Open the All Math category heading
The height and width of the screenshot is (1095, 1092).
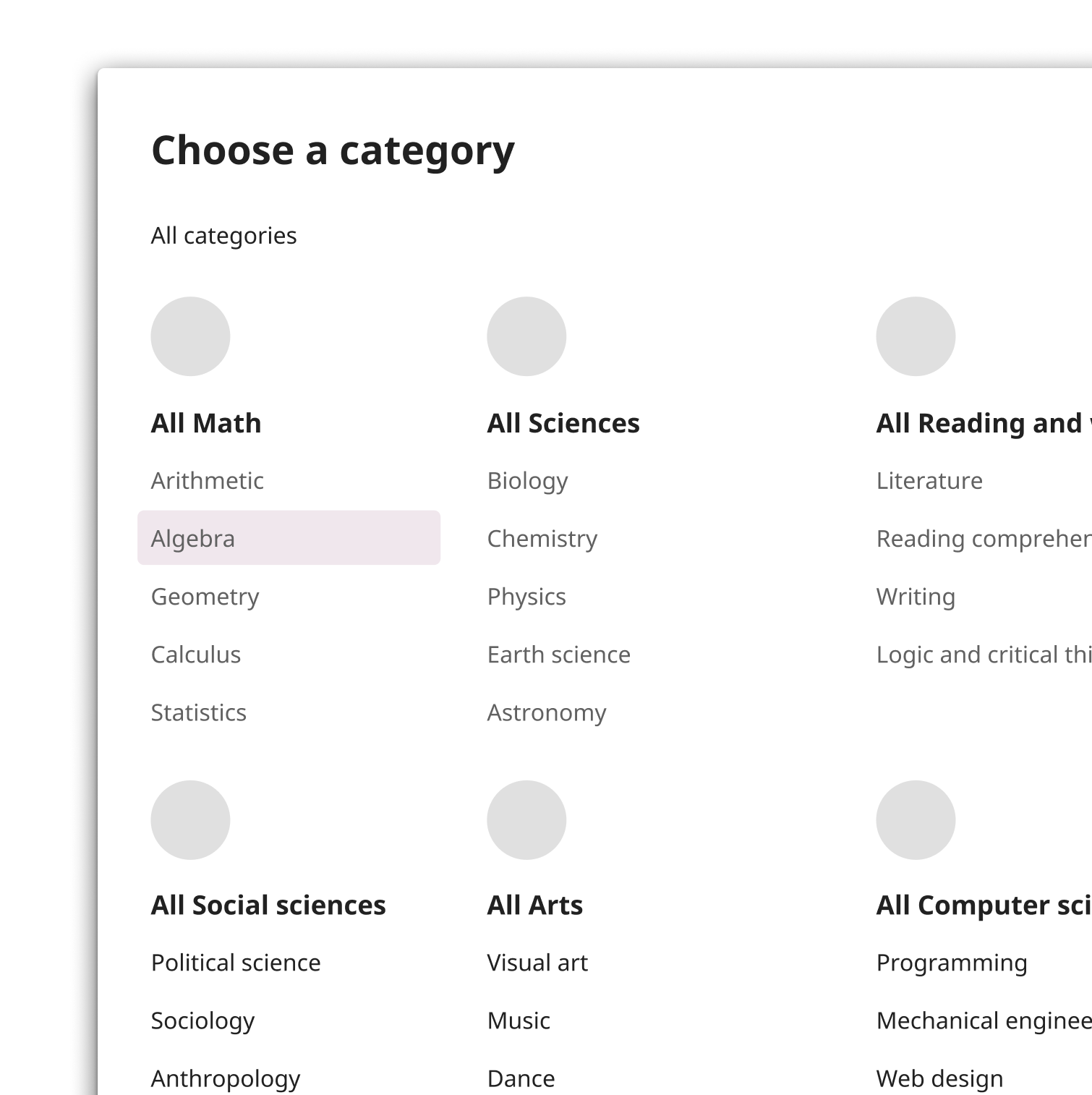206,423
